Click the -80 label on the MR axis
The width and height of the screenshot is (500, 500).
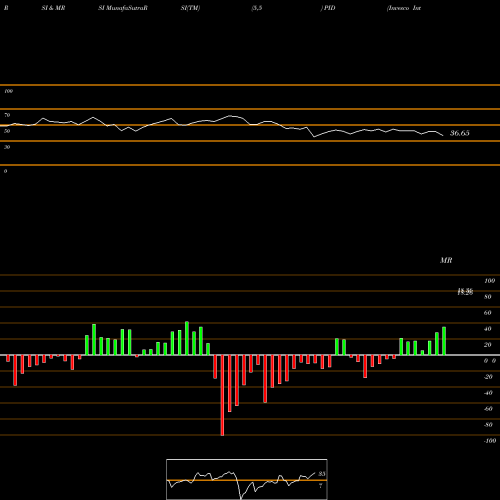pos(488,425)
